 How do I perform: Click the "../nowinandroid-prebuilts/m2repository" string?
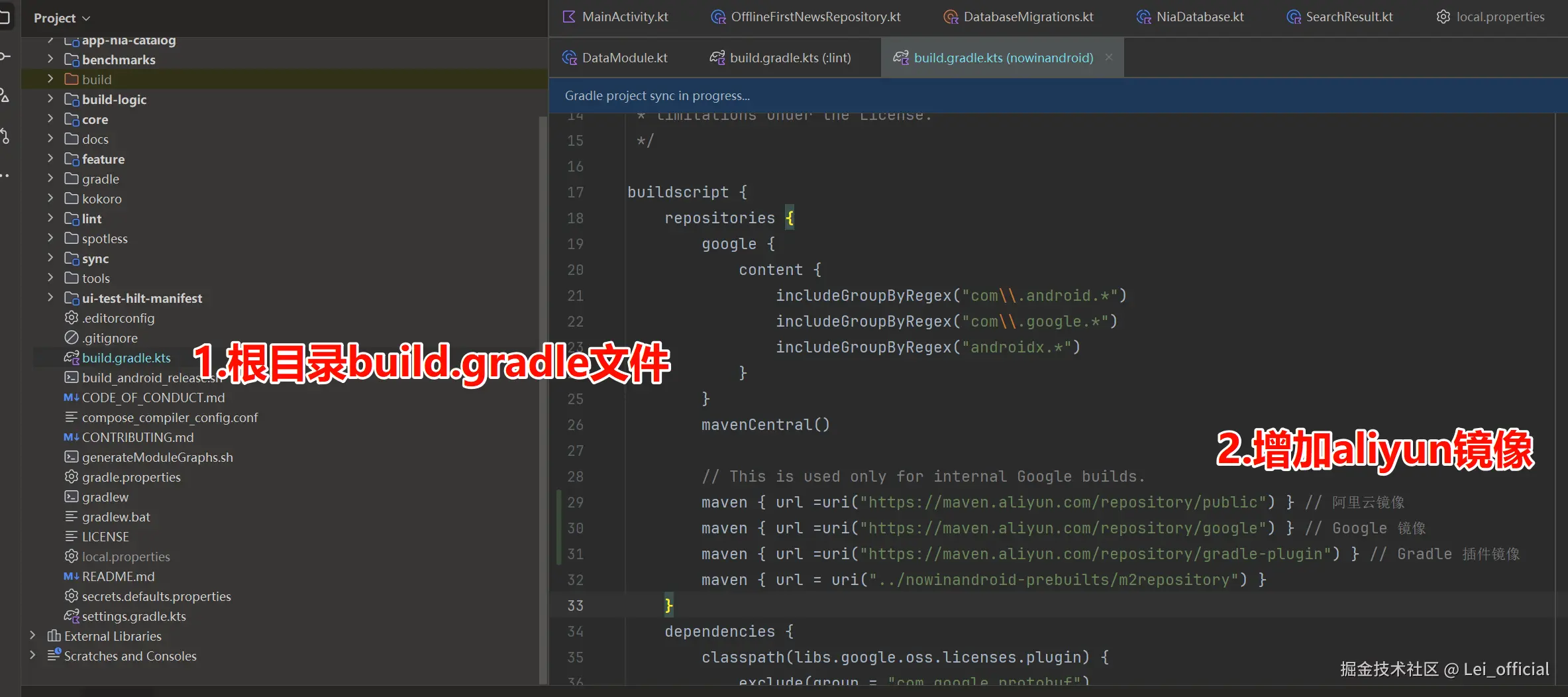coord(1054,580)
